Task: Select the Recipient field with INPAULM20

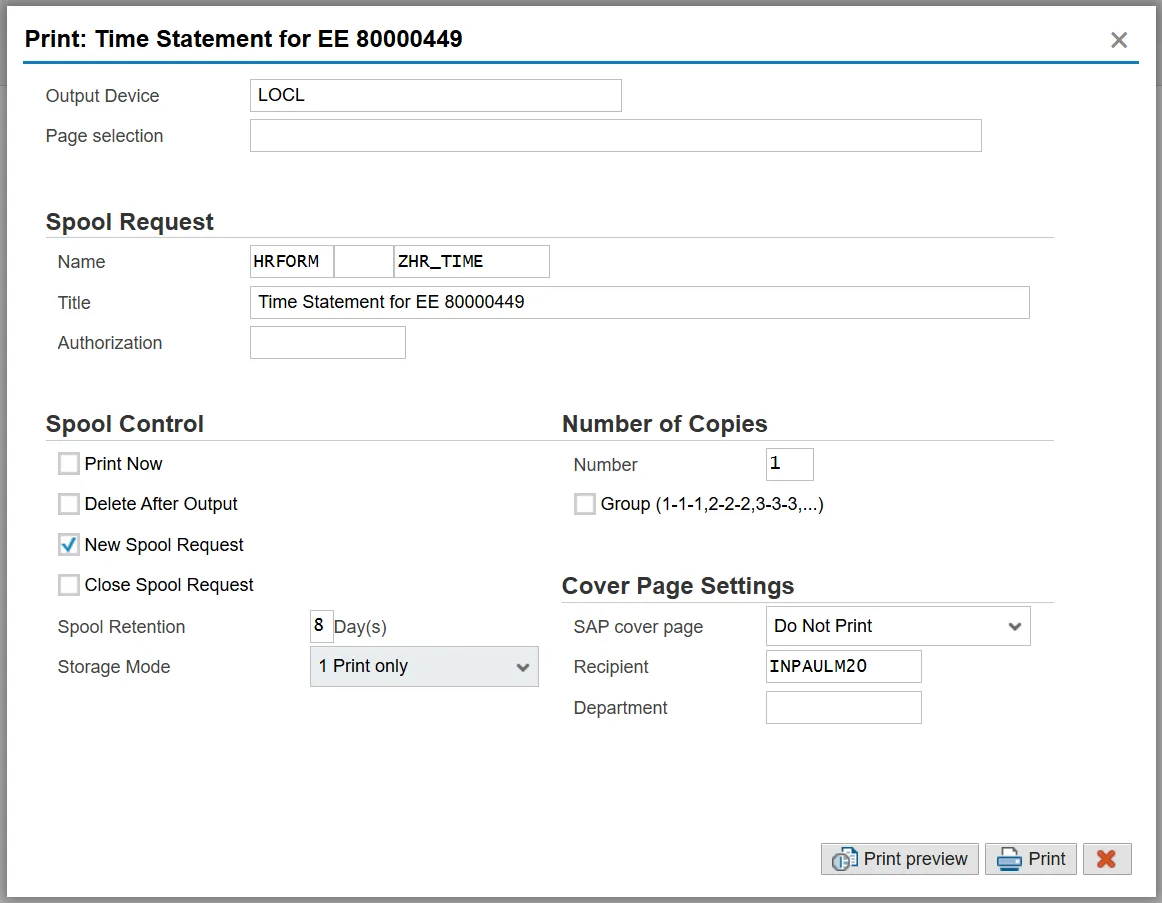Action: (843, 667)
